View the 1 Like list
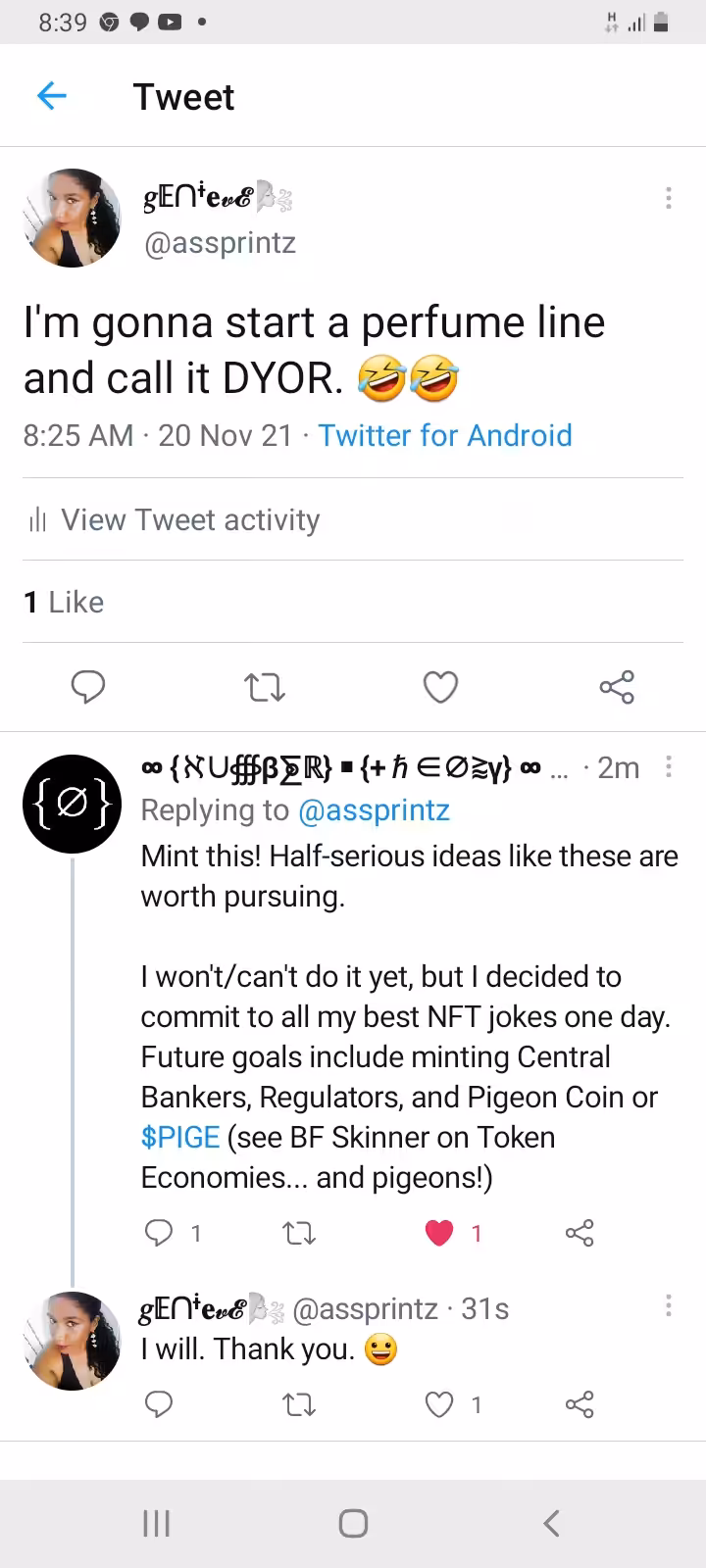This screenshot has width=706, height=1568. click(64, 602)
